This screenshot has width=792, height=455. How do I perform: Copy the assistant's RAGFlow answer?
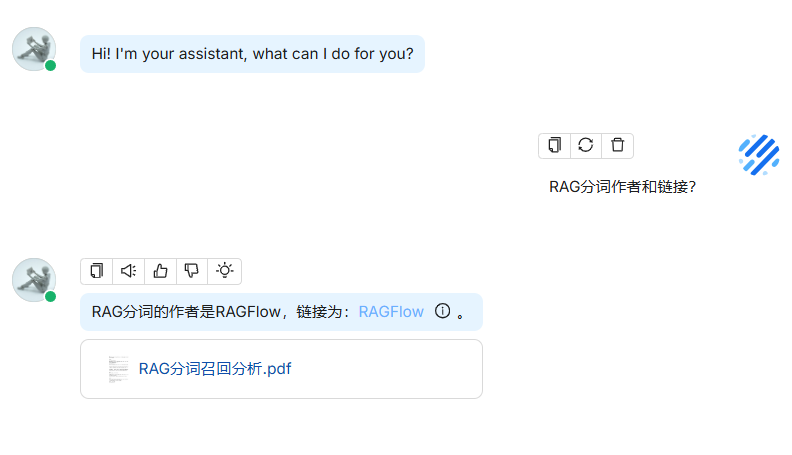click(x=96, y=271)
